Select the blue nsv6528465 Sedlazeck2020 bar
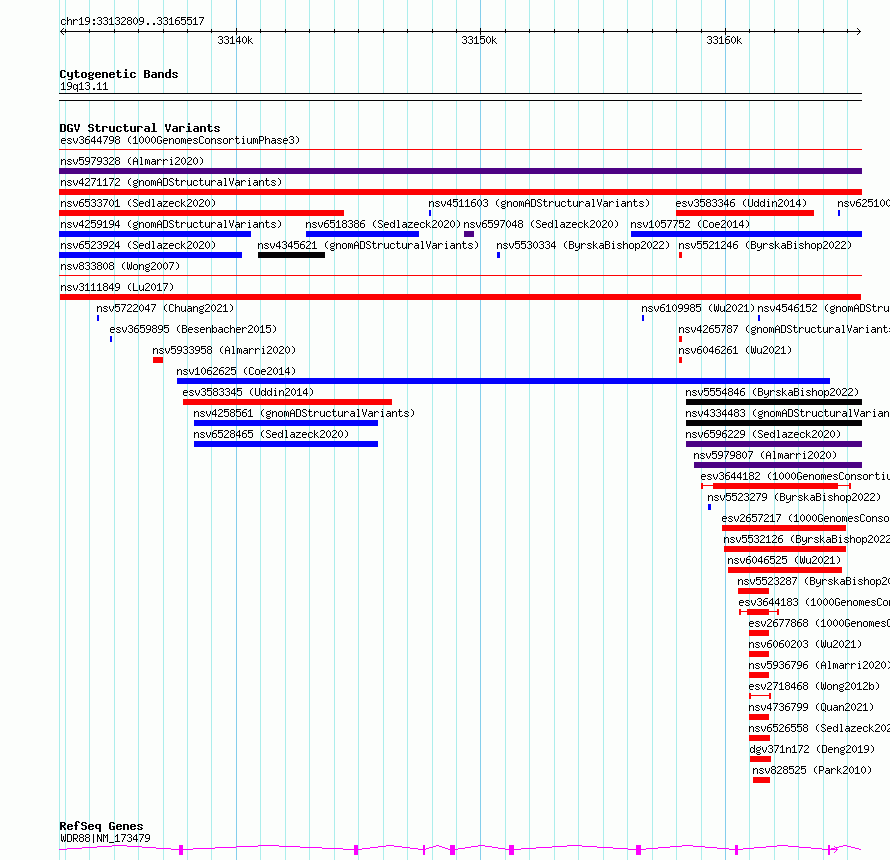Image resolution: width=890 pixels, height=860 pixels. [286, 444]
